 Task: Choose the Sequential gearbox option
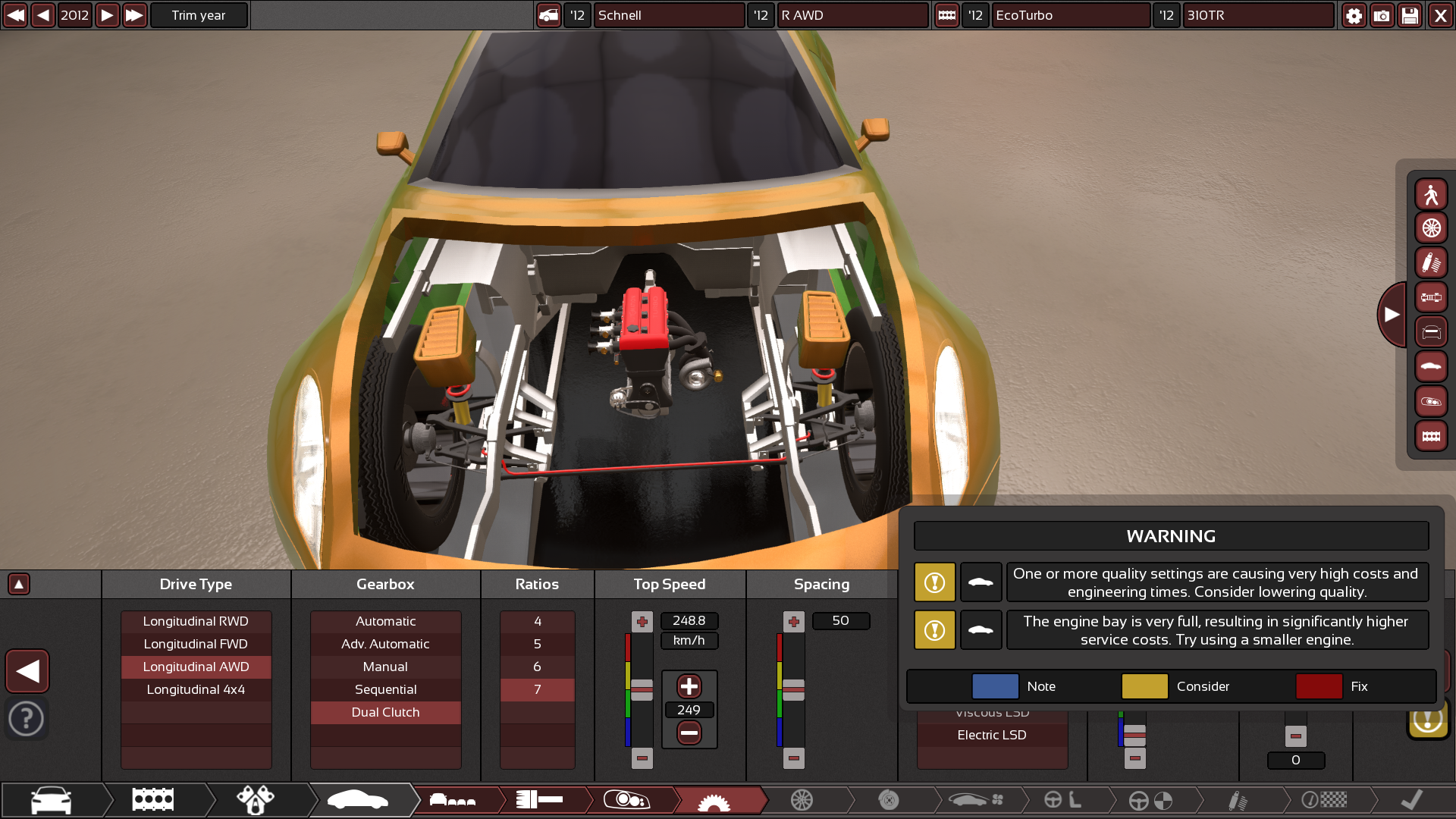click(385, 689)
